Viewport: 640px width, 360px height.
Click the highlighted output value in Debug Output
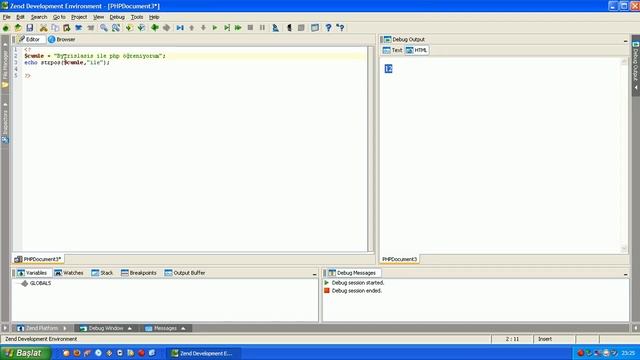(x=388, y=69)
